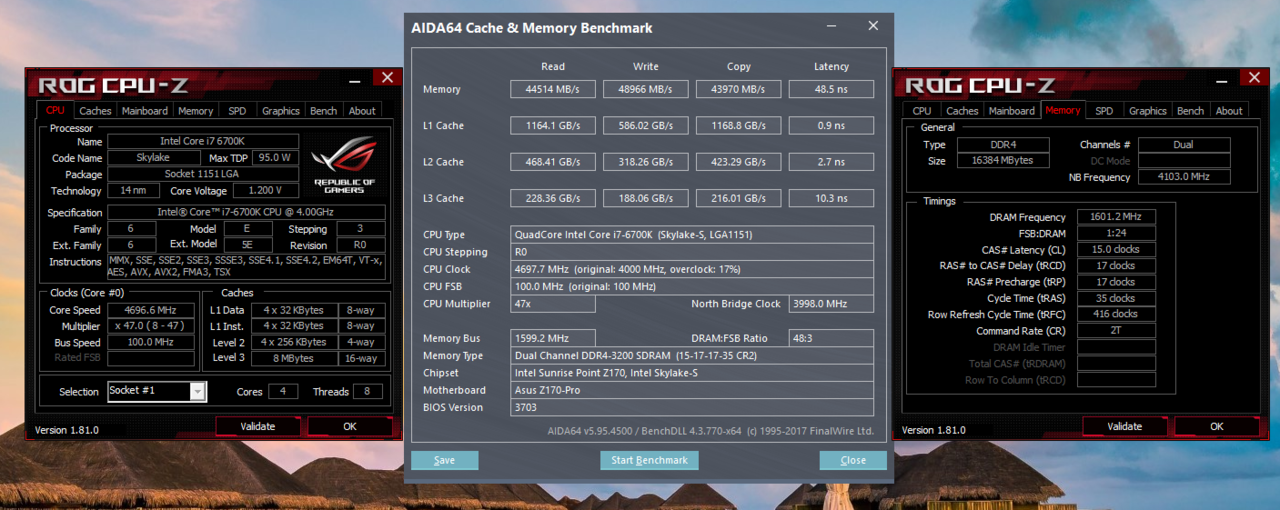The height and width of the screenshot is (510, 1280).
Task: Open About tab in right CPU-Z window
Action: tap(1229, 111)
